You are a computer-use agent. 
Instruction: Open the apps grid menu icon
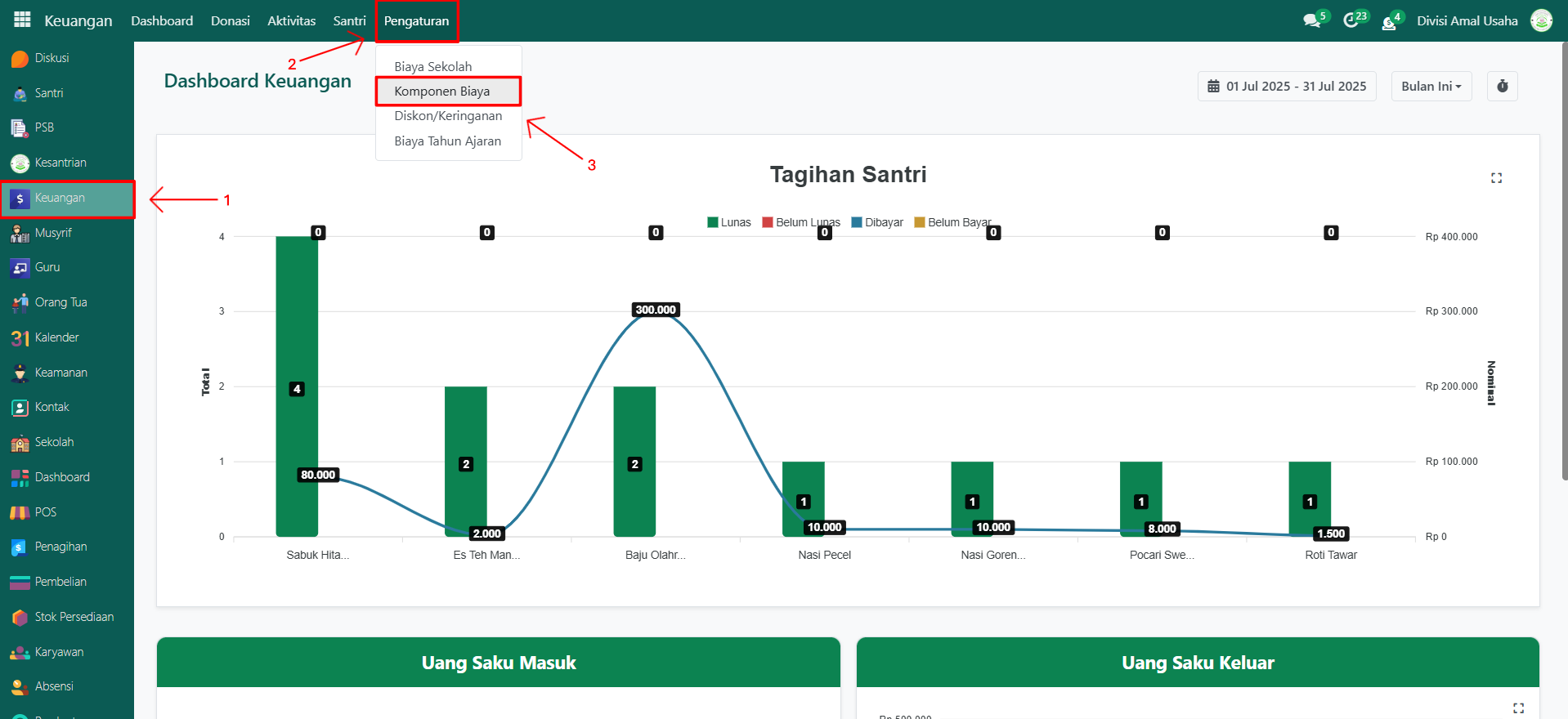pyautogui.click(x=22, y=20)
